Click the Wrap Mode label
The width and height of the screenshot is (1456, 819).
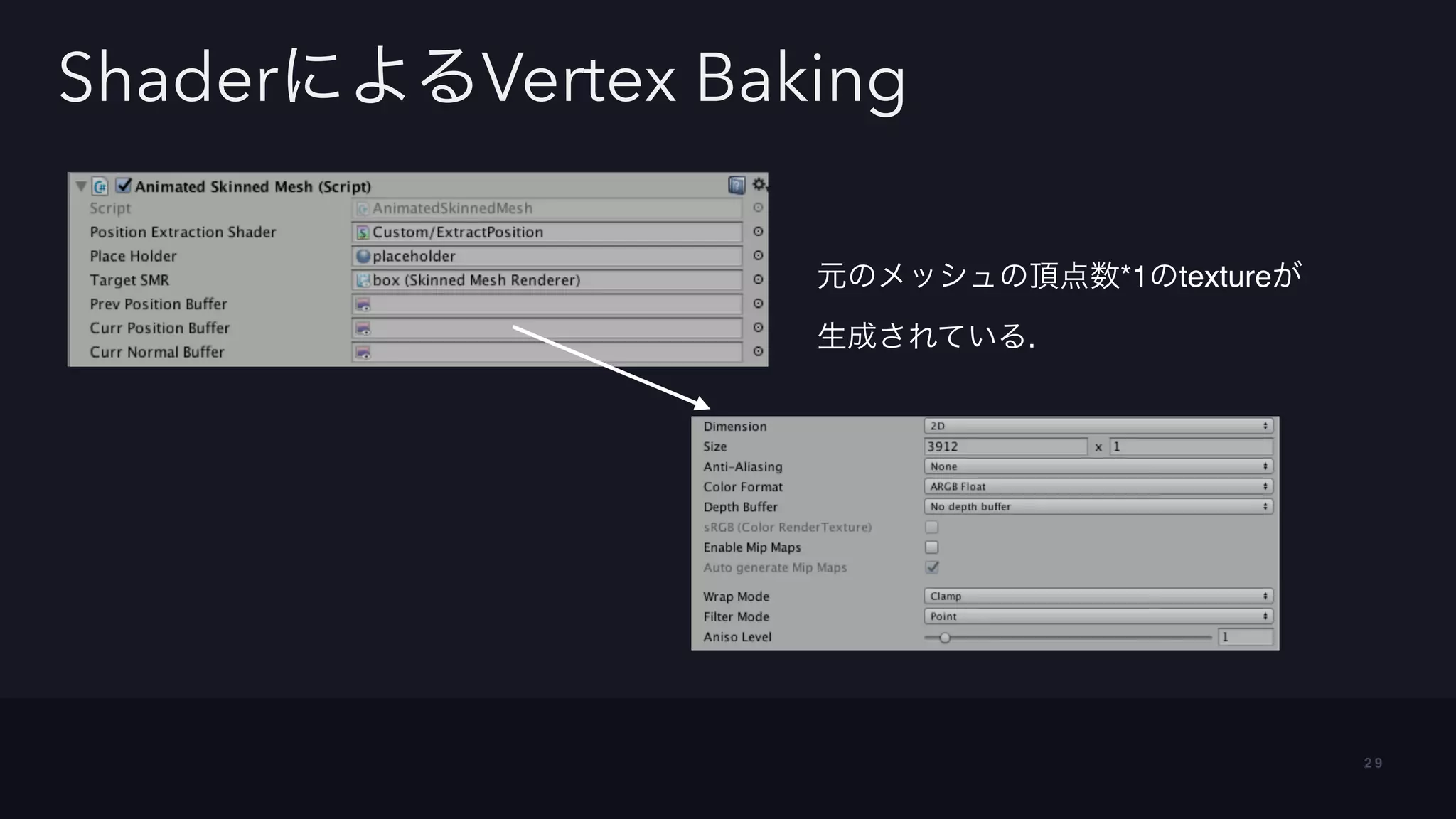point(737,596)
